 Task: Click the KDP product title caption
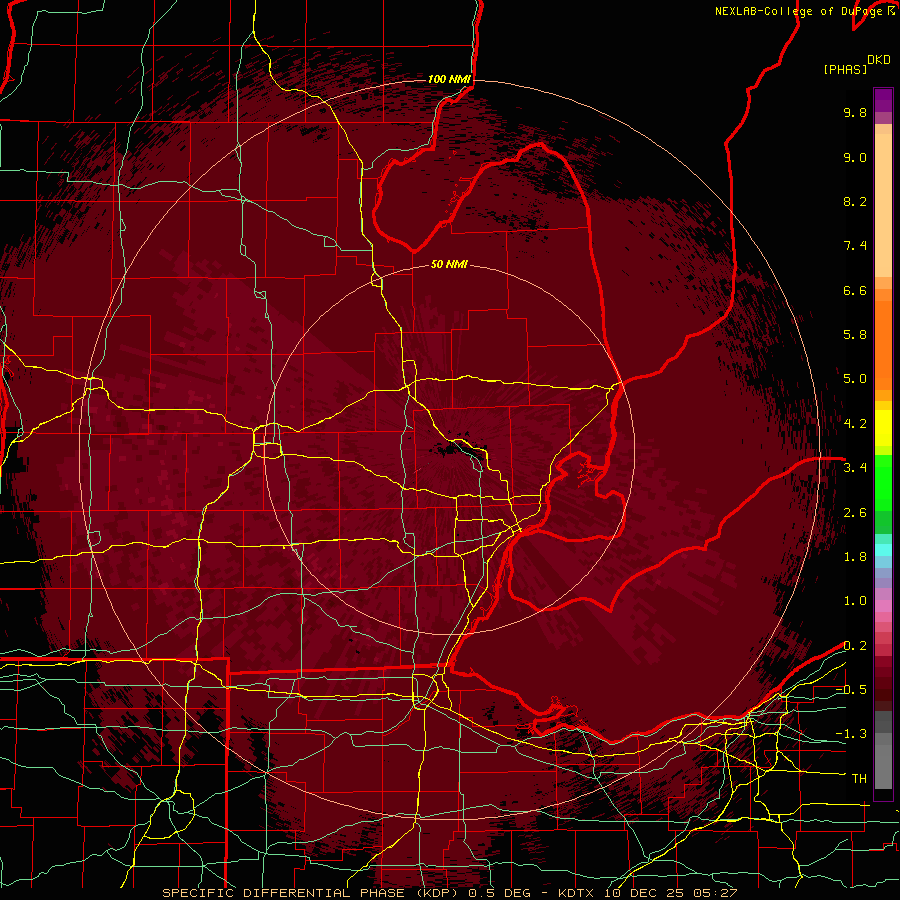[449, 893]
